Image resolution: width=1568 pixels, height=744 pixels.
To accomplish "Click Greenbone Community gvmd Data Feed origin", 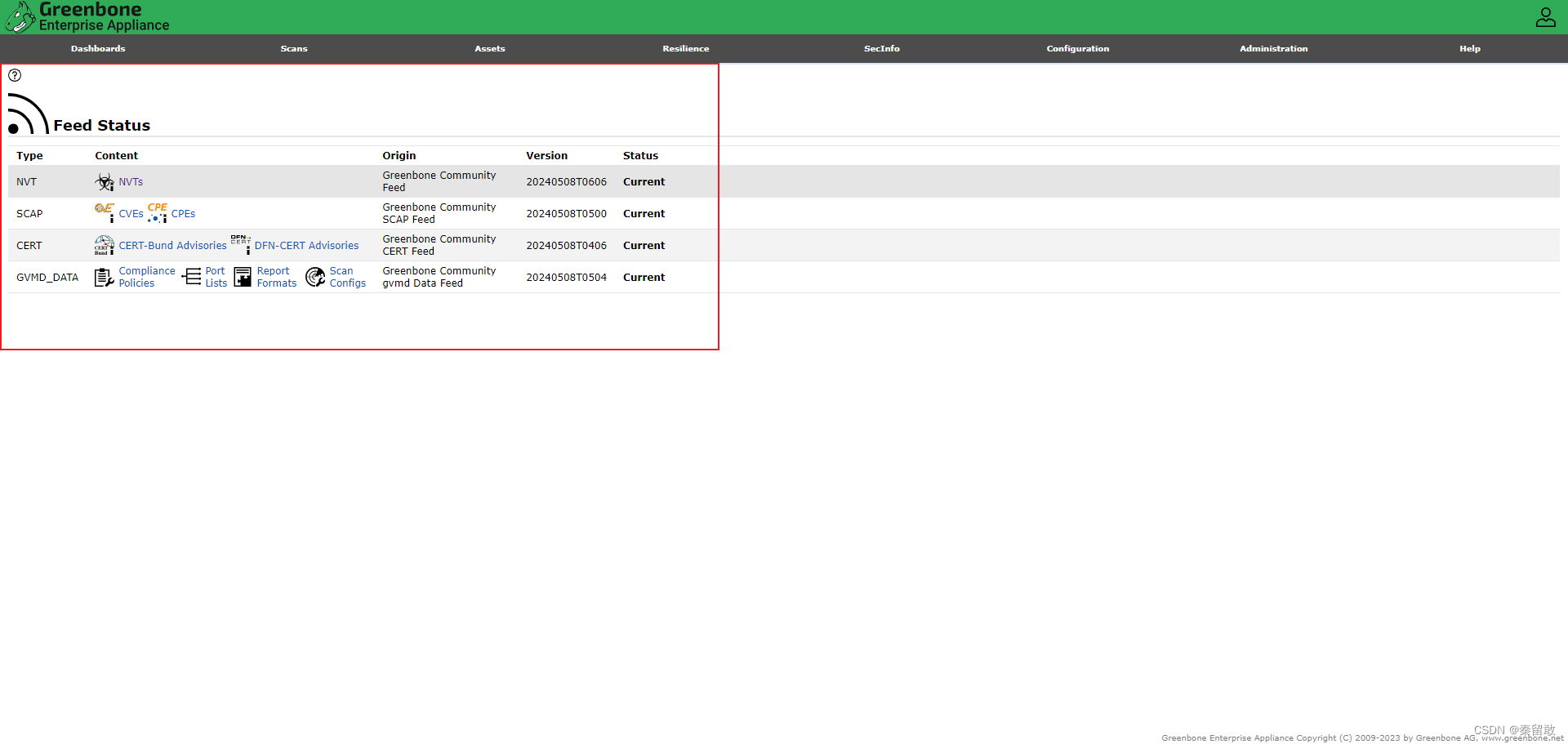I will tap(439, 277).
